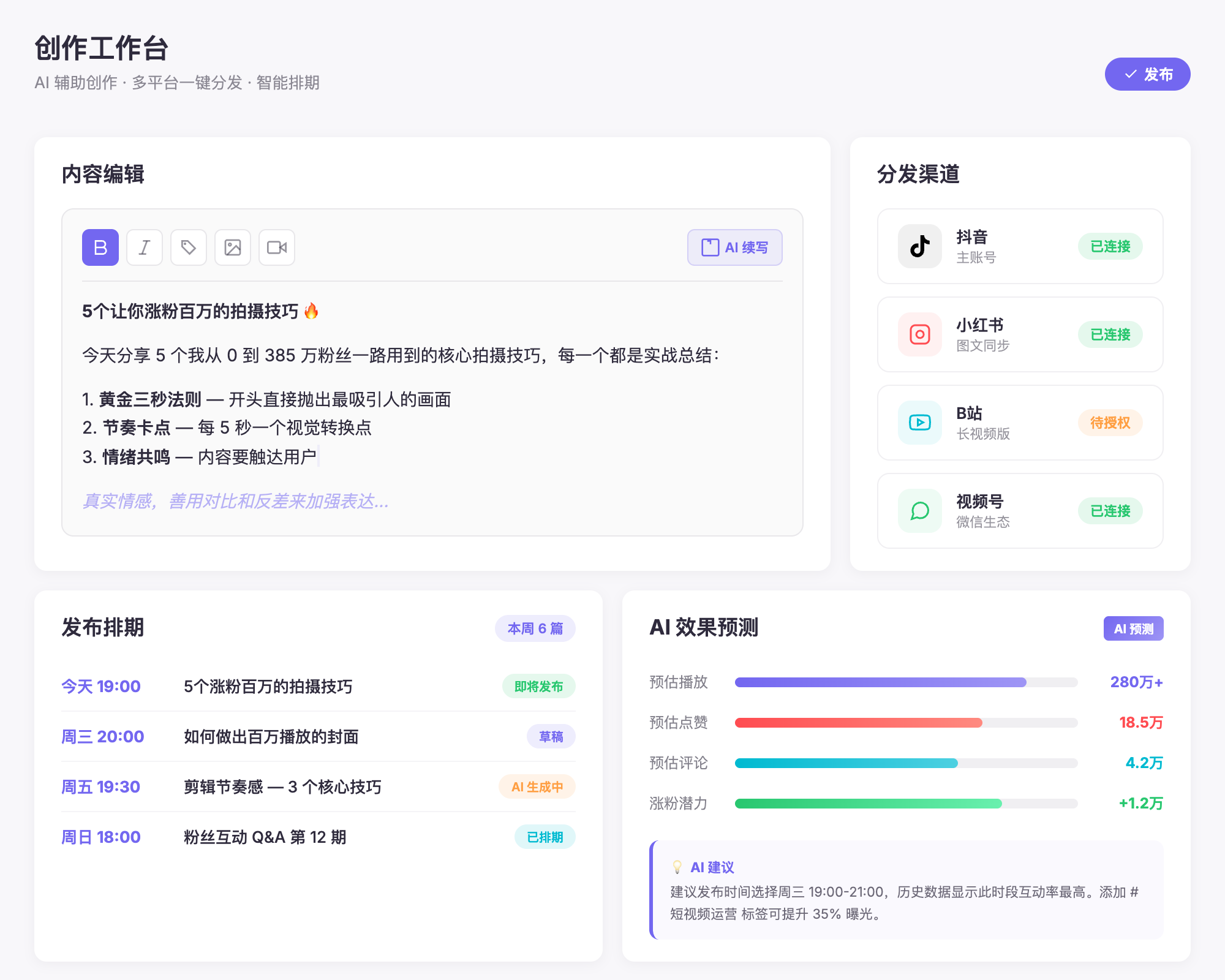Select the B站 play icon

(919, 423)
